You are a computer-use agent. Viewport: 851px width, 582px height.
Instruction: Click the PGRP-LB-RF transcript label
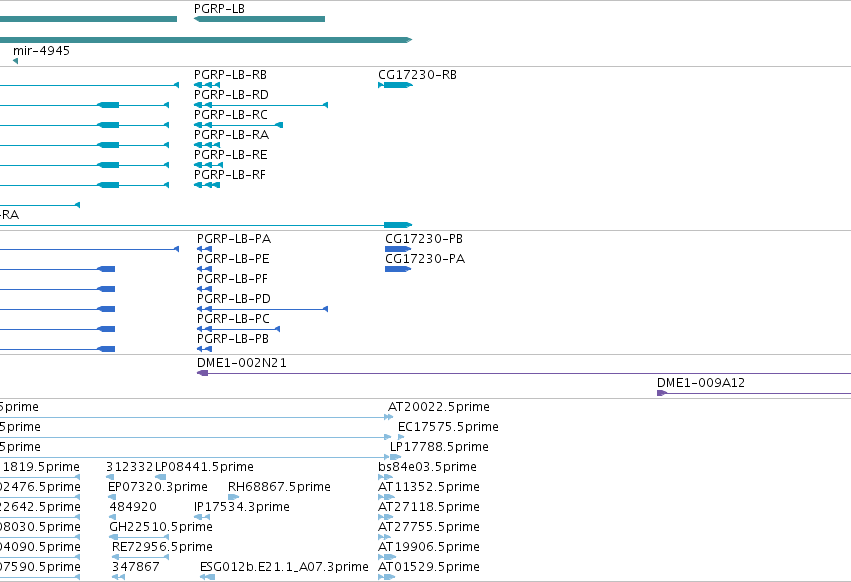tap(230, 175)
